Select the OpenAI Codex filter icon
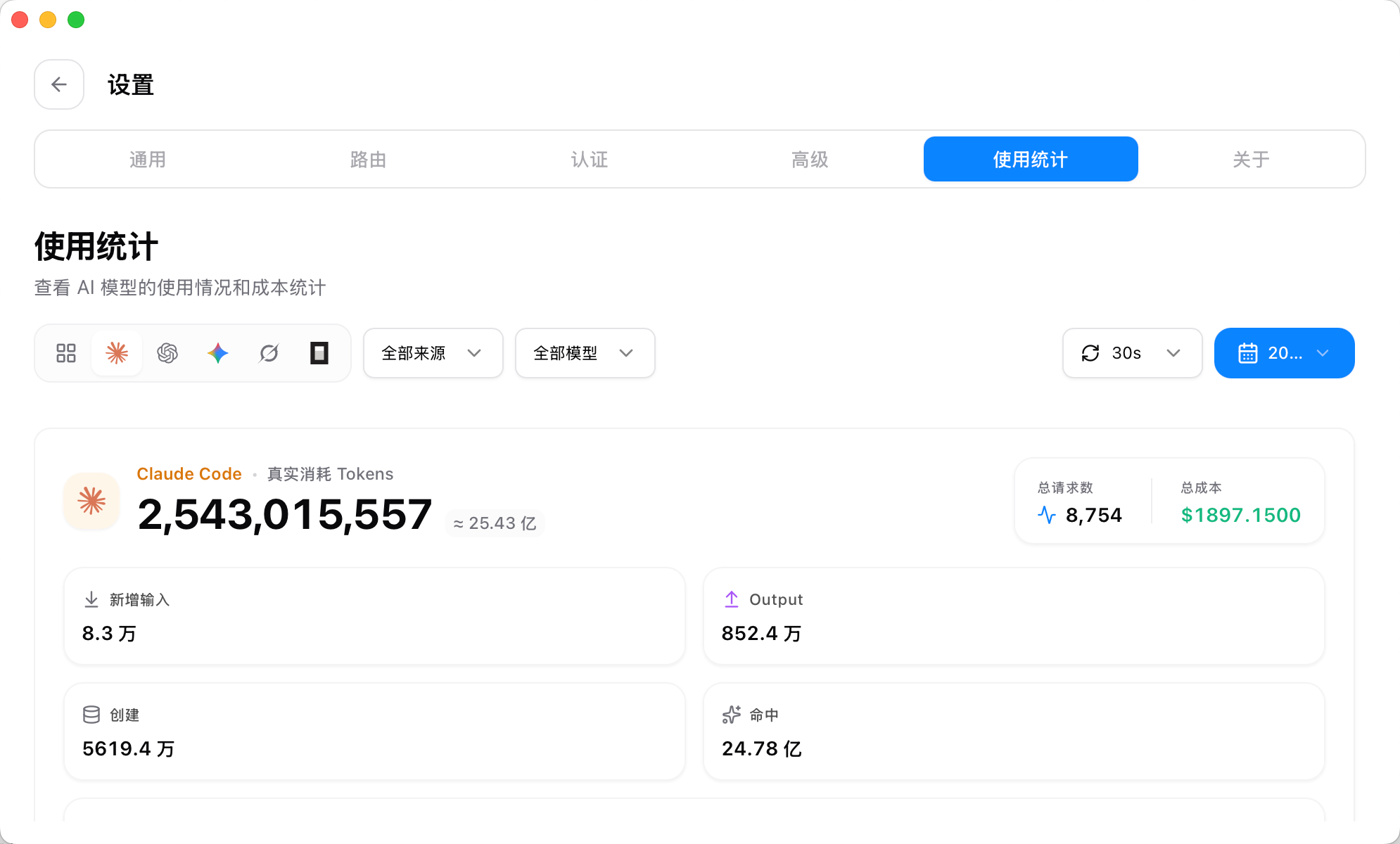Screen dimensions: 1400x844 [x=167, y=353]
